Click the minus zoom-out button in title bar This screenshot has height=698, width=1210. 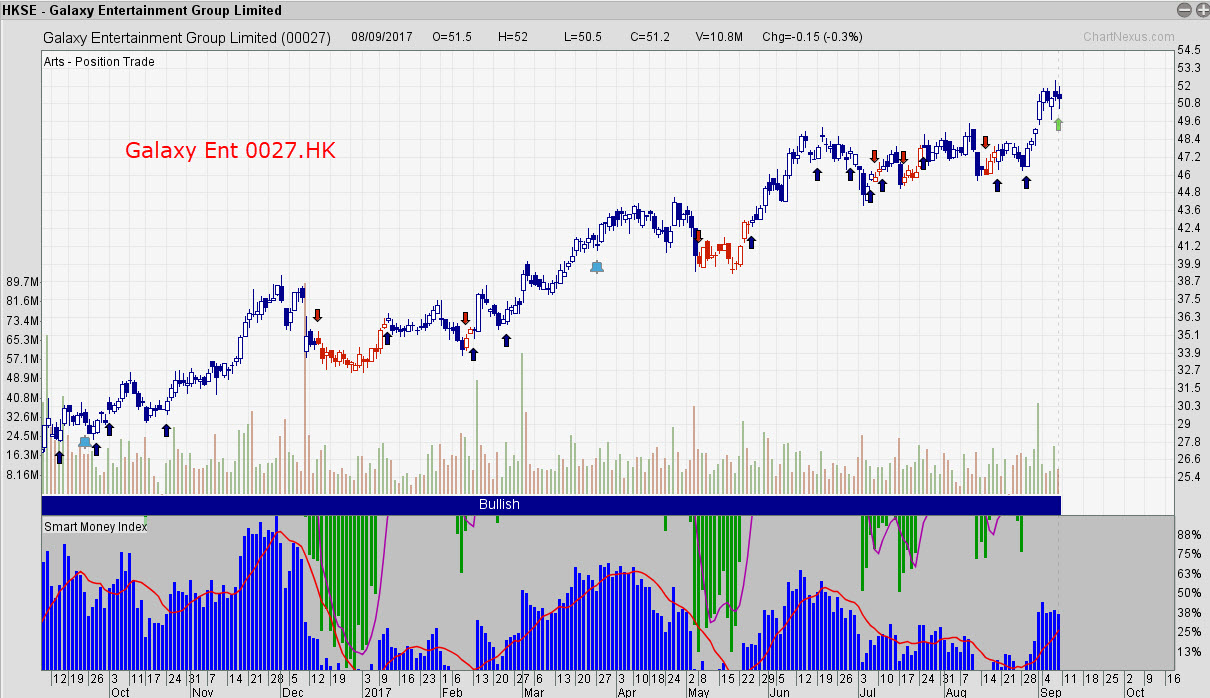pyautogui.click(x=1184, y=10)
